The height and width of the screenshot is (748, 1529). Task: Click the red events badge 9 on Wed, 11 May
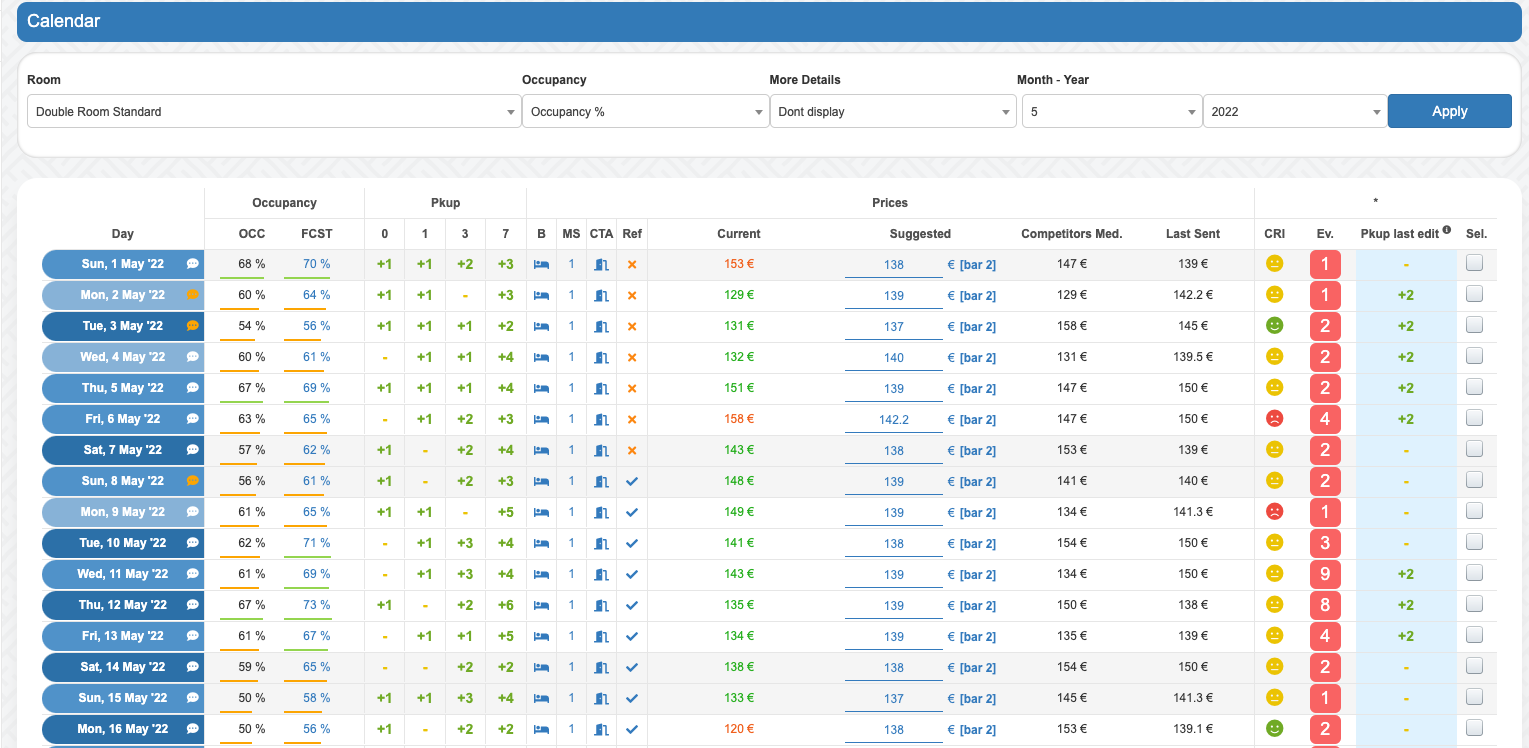pyautogui.click(x=1325, y=574)
